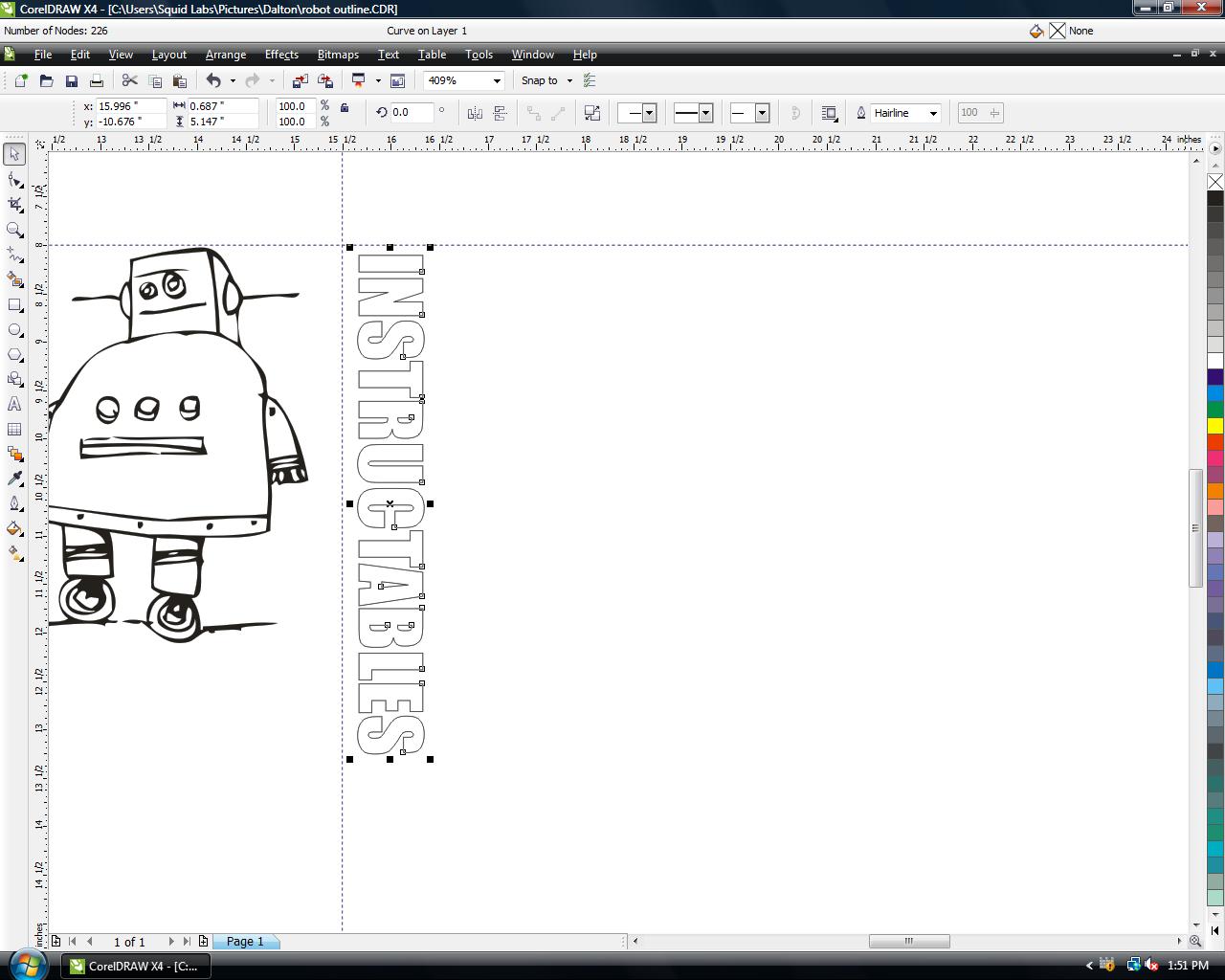
Task: Click the Undo arrow button
Action: (213, 81)
